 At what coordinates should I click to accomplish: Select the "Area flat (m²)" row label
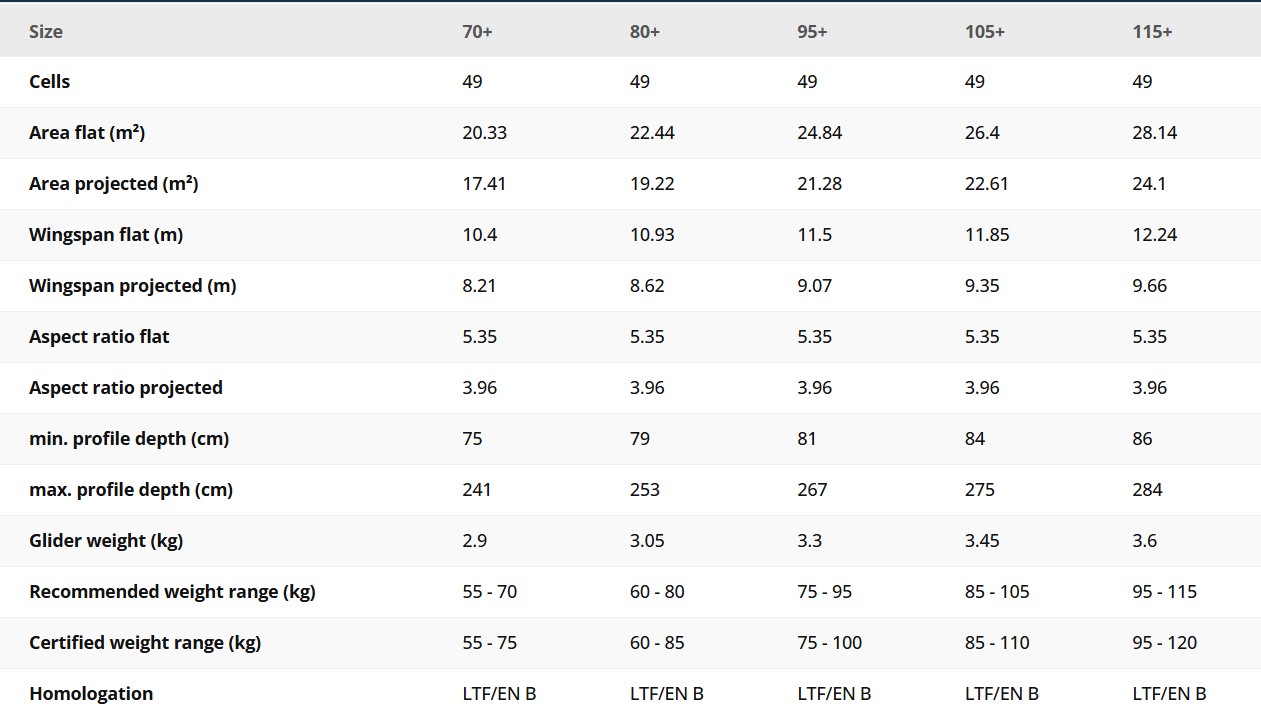[x=87, y=133]
